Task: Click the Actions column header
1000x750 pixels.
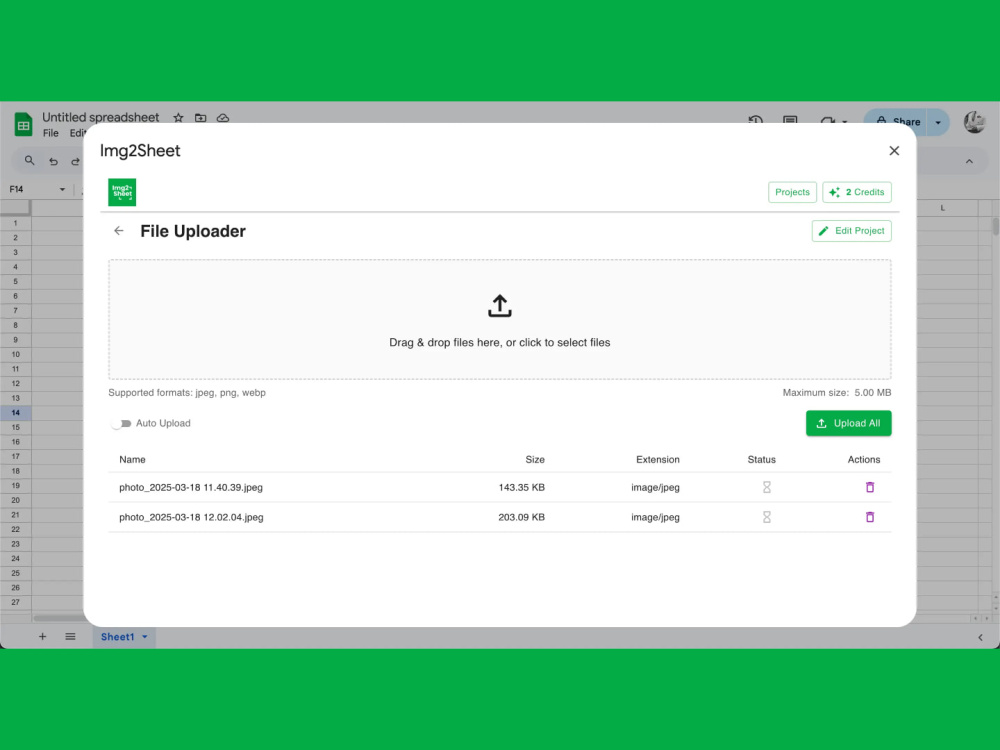Action: [864, 459]
